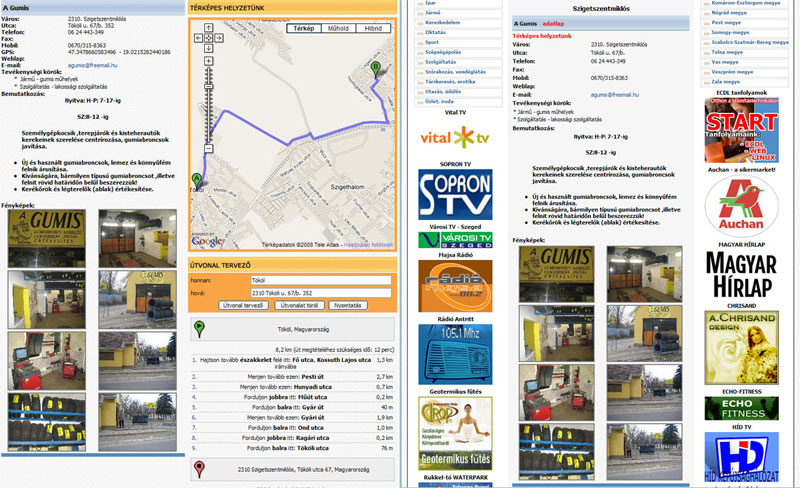This screenshot has width=800, height=488.
Task: Open the Szórakozás, vendéglátás category
Action: tap(455, 72)
